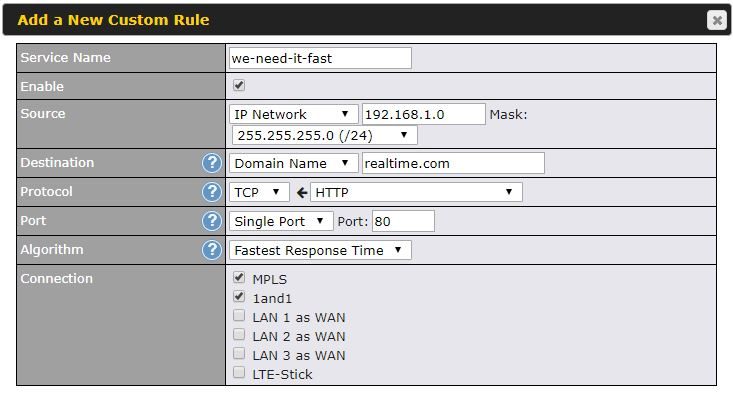The width and height of the screenshot is (733, 394).
Task: Uncheck the MPLS connection
Action: (239, 278)
